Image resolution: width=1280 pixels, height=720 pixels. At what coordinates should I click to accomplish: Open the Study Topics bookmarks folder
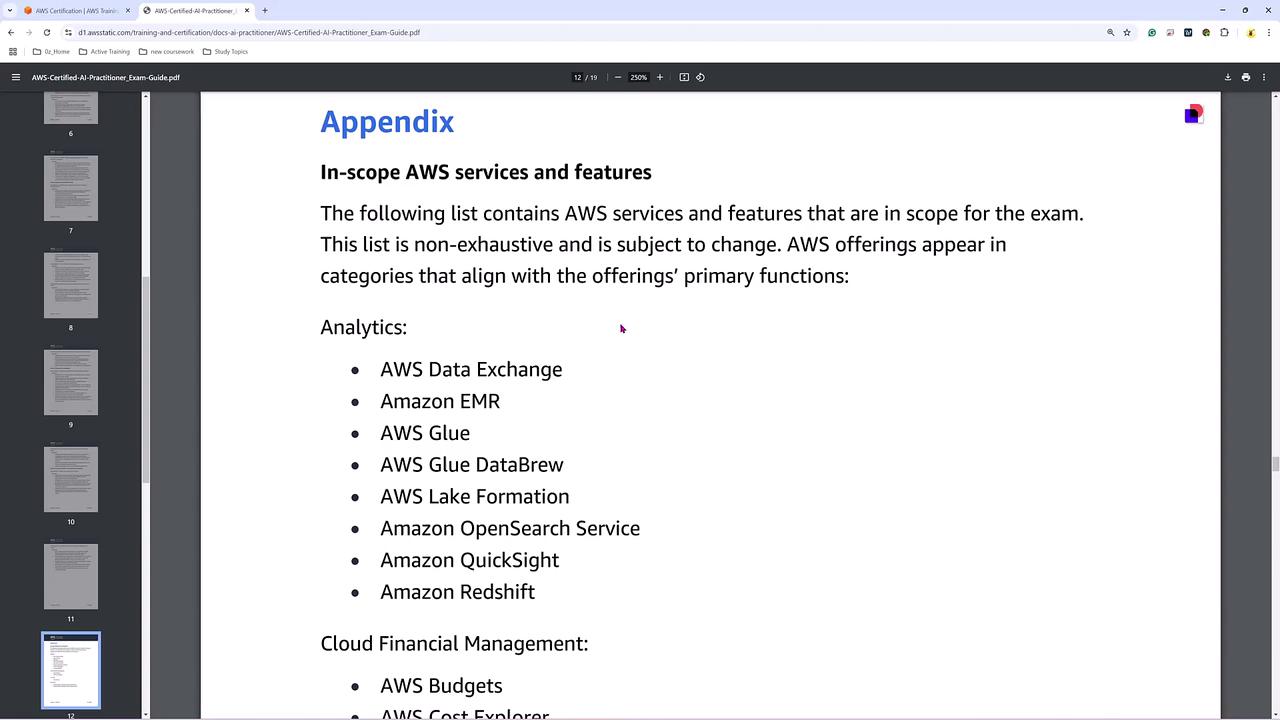pyautogui.click(x=225, y=51)
